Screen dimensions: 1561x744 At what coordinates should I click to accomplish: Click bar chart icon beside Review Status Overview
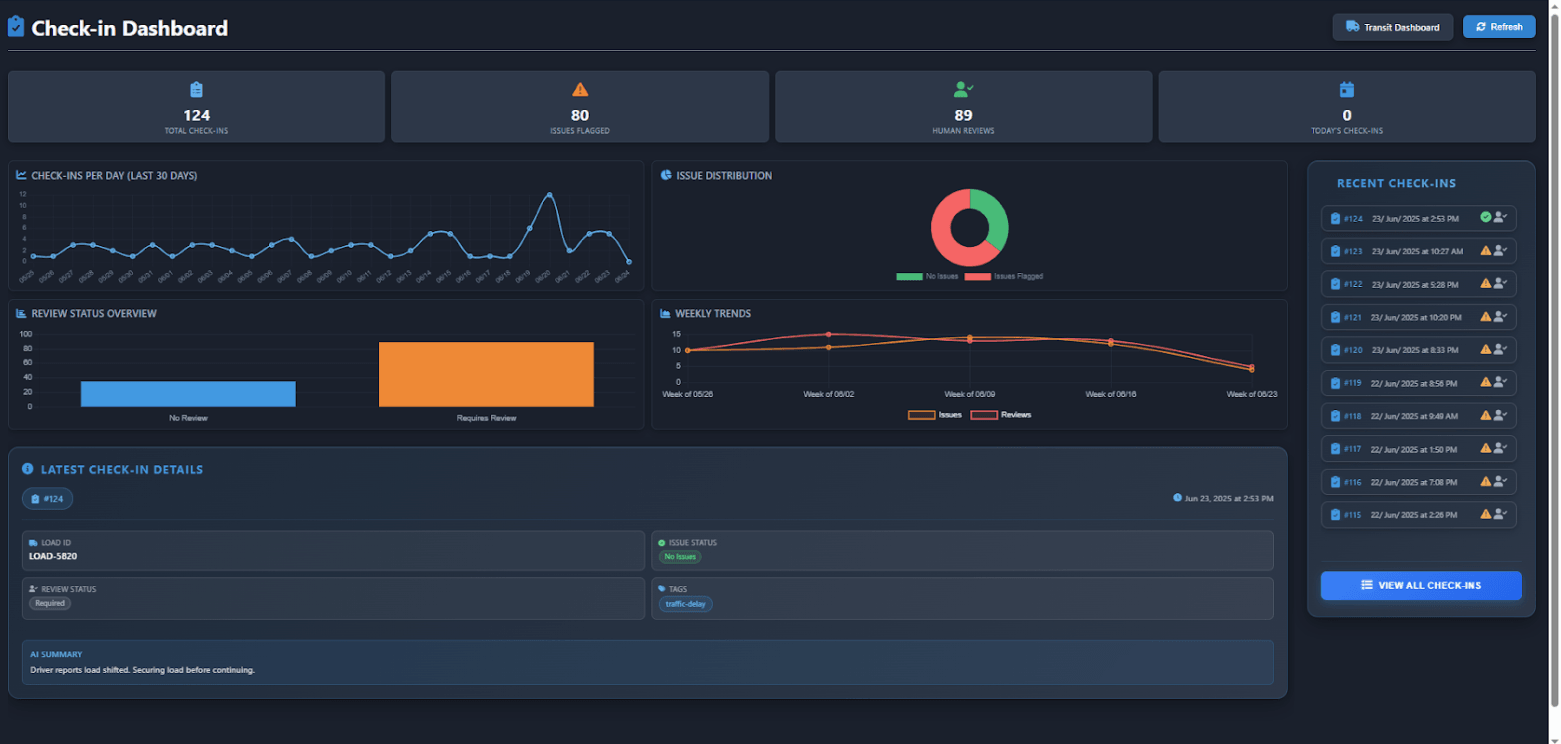[22, 313]
